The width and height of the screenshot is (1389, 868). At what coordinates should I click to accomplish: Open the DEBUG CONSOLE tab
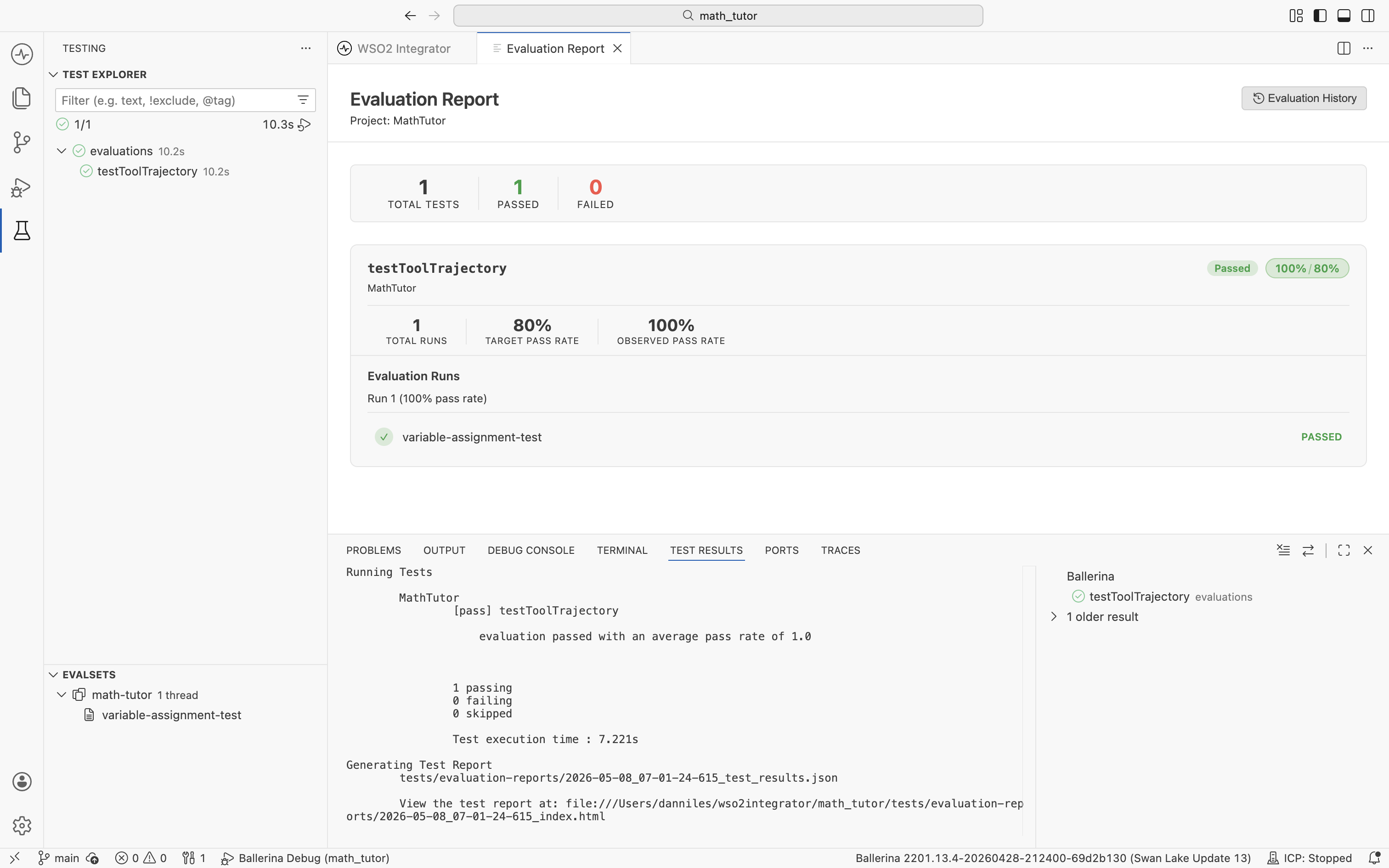pyautogui.click(x=531, y=550)
